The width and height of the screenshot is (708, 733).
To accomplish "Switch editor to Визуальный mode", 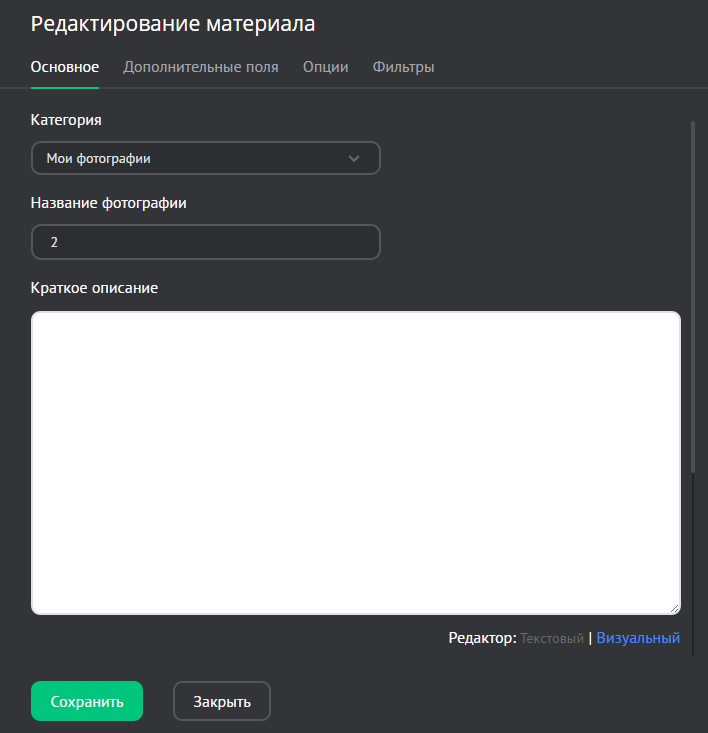I will click(638, 638).
